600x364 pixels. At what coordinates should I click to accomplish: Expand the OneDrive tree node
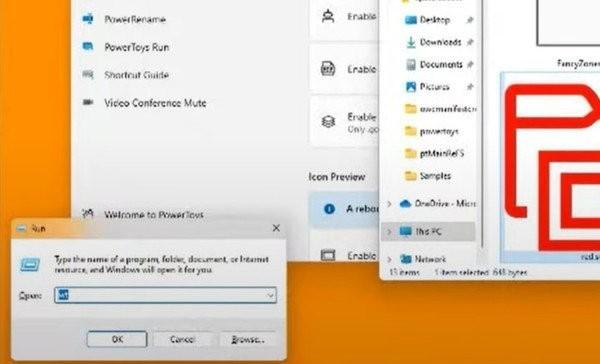click(x=390, y=203)
